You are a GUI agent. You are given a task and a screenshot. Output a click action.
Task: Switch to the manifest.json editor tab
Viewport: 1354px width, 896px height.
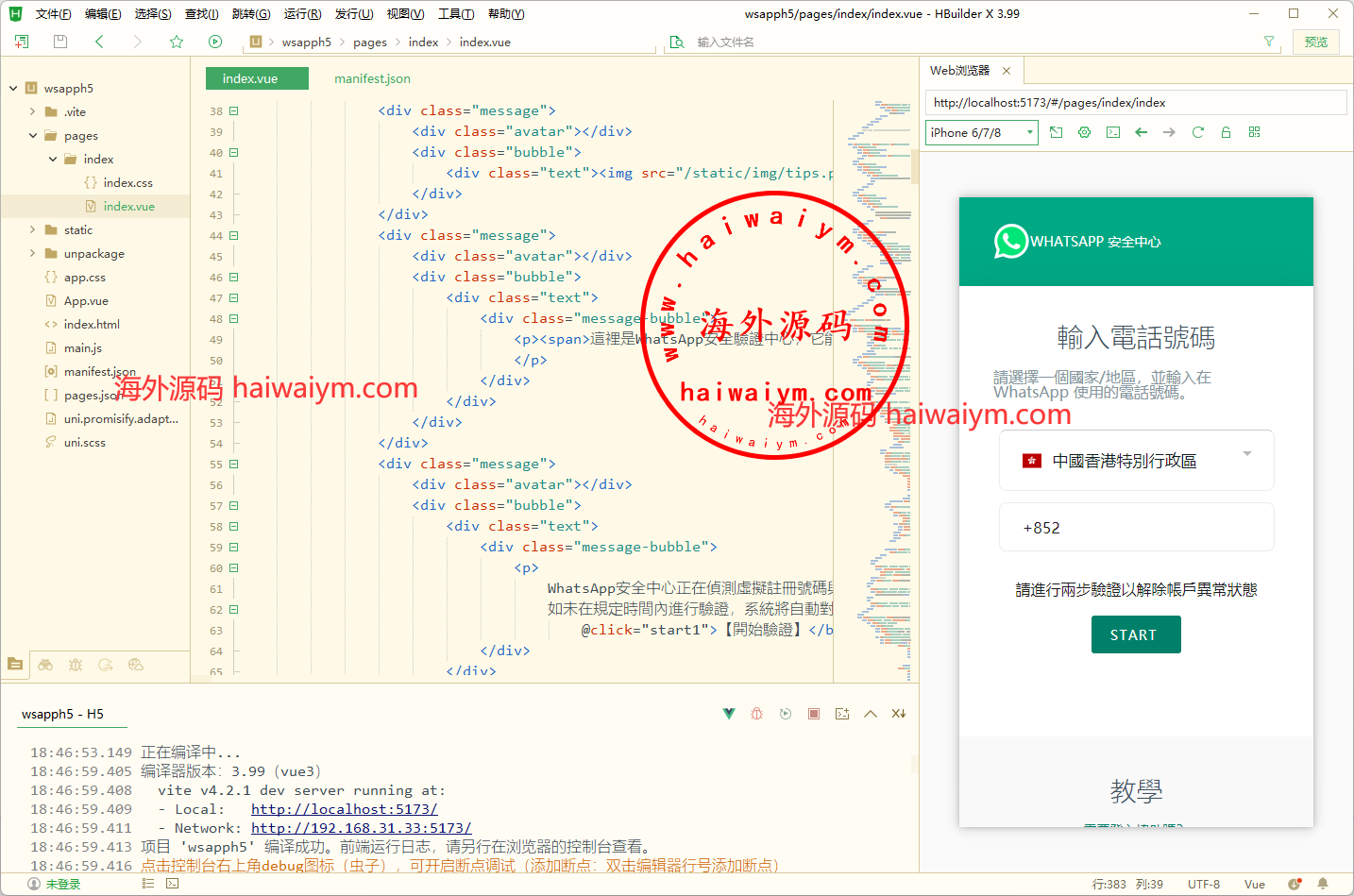372,78
